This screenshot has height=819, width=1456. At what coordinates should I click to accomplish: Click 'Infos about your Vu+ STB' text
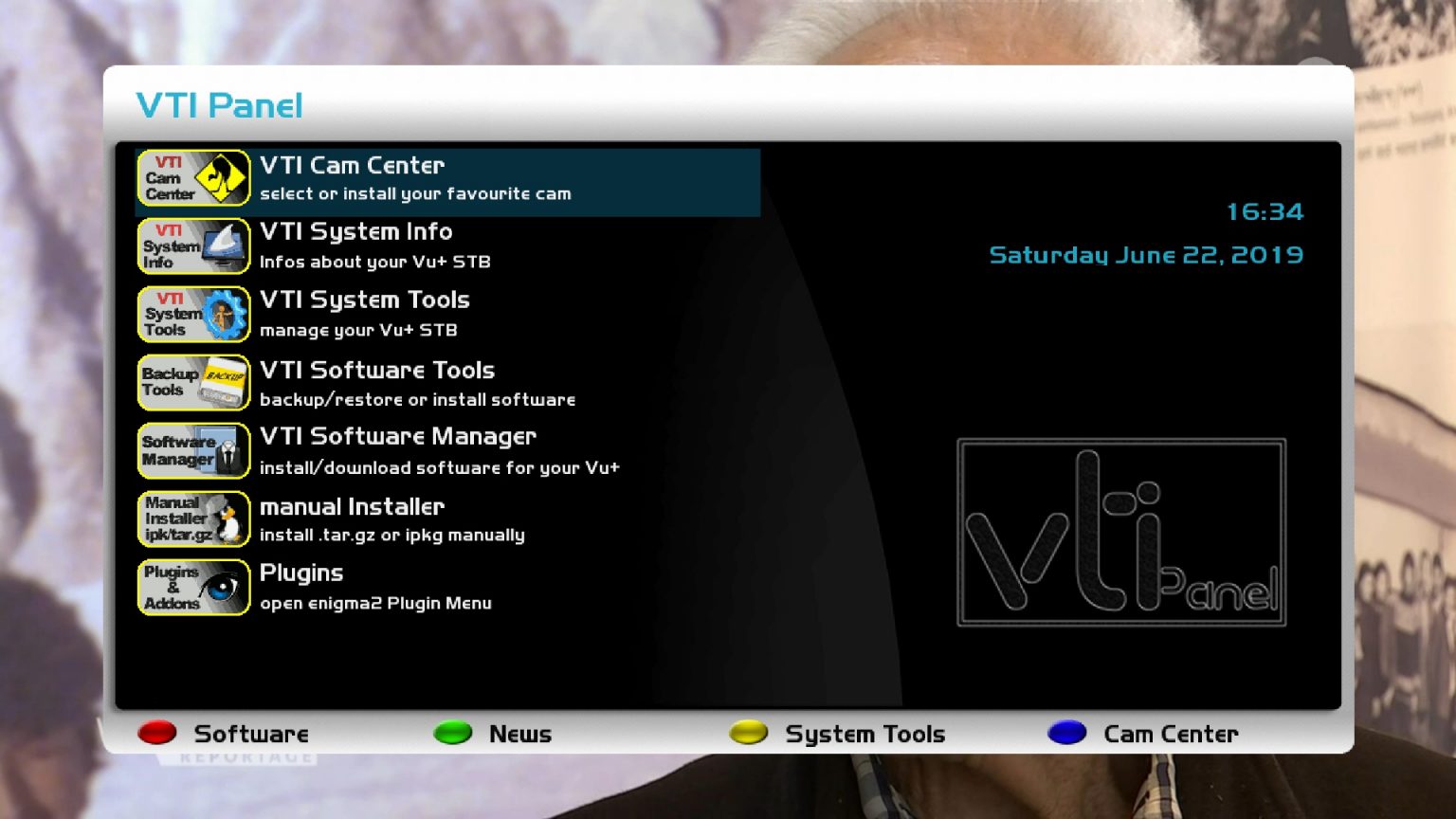[x=375, y=262]
